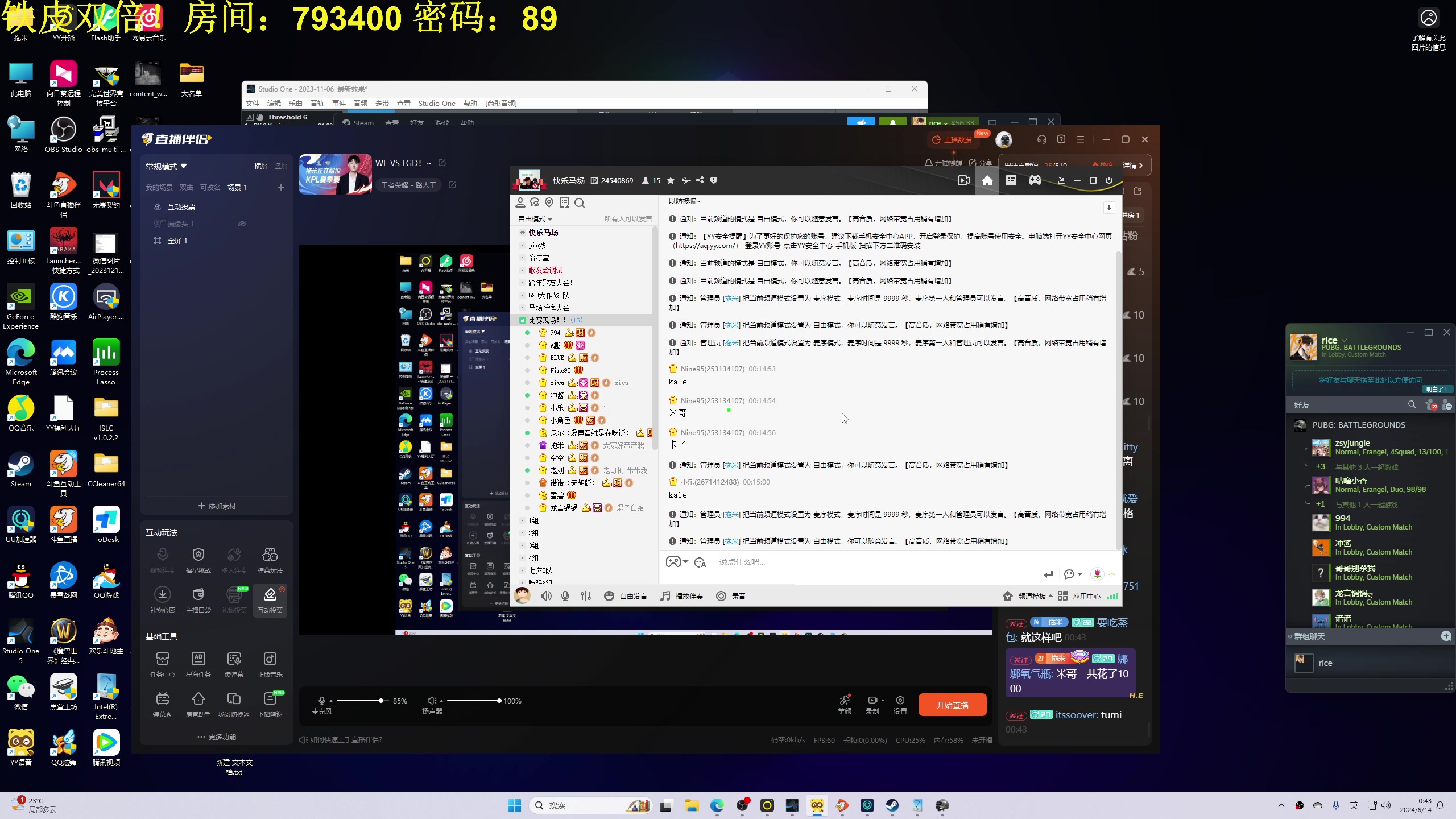
Task: Click YY video broadcast icon in title bar
Action: pyautogui.click(x=963, y=180)
